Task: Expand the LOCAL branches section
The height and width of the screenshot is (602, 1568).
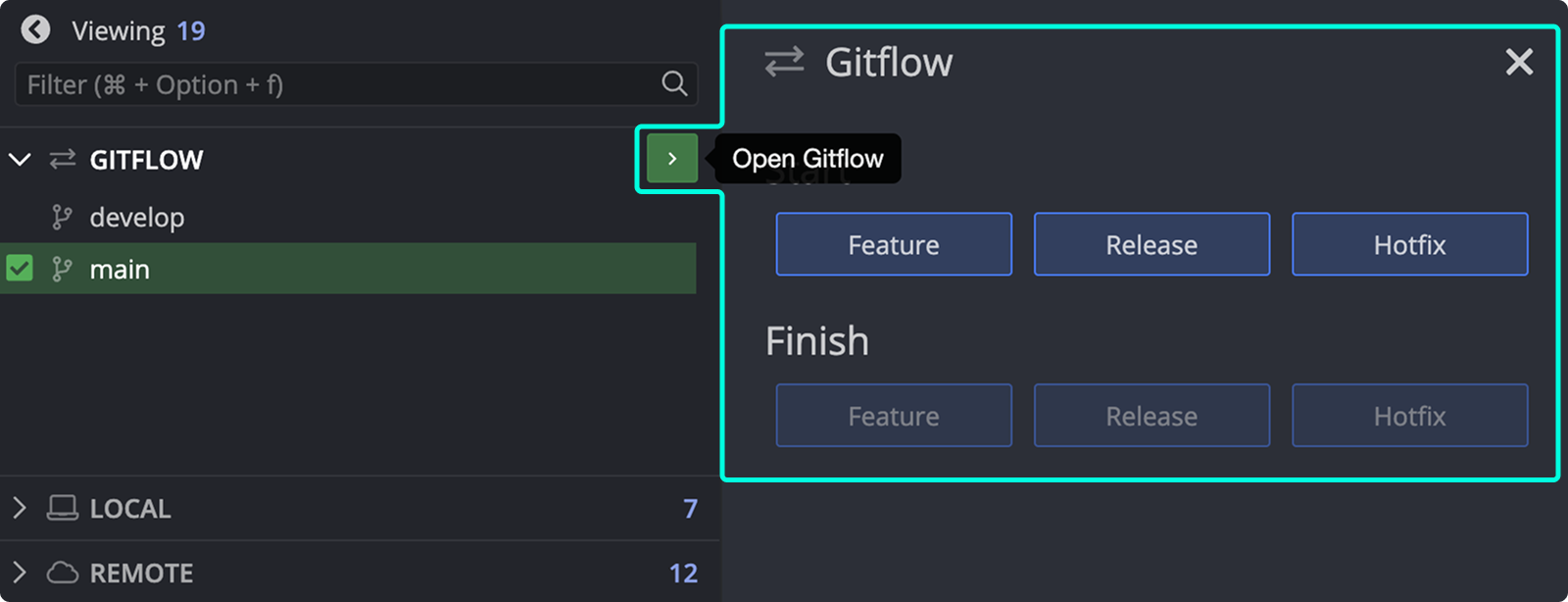Action: [18, 509]
